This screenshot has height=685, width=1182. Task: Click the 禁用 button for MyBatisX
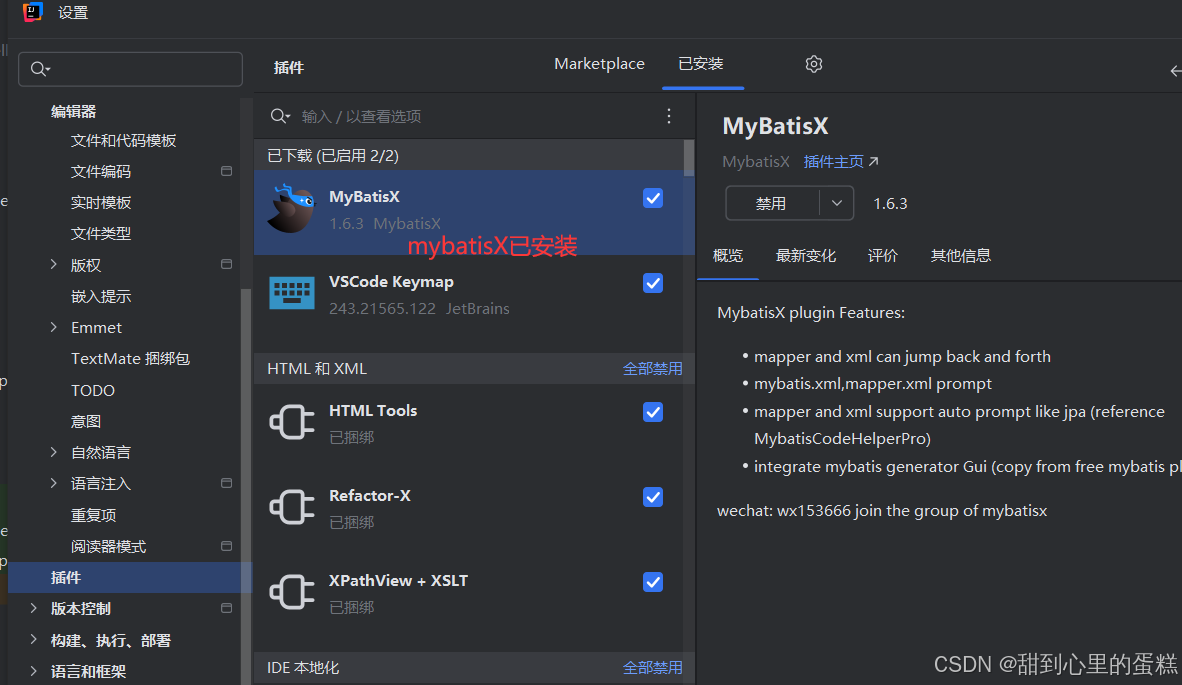pyautogui.click(x=772, y=203)
